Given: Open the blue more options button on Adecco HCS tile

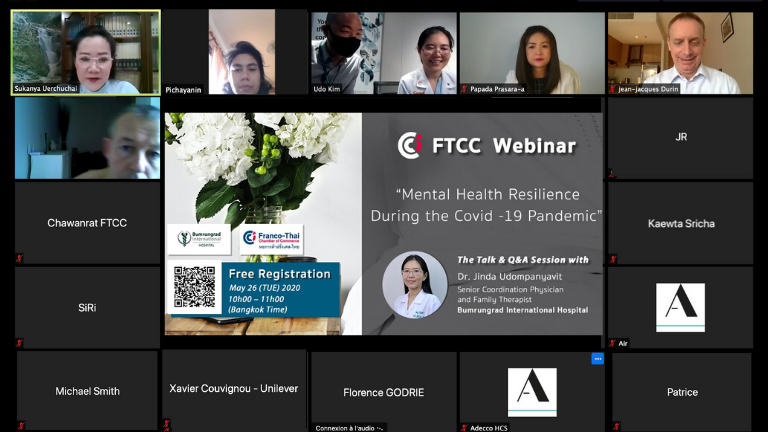Looking at the screenshot, I should pos(597,359).
